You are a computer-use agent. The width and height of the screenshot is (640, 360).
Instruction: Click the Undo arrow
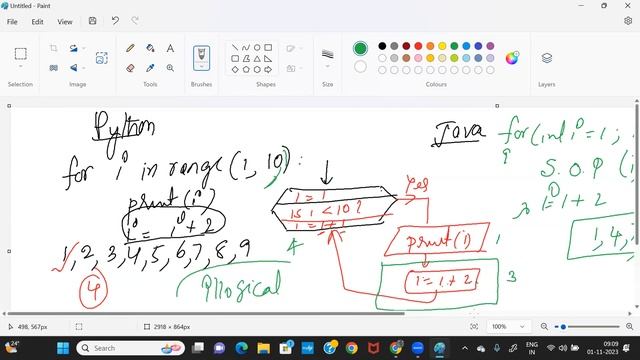tap(115, 21)
